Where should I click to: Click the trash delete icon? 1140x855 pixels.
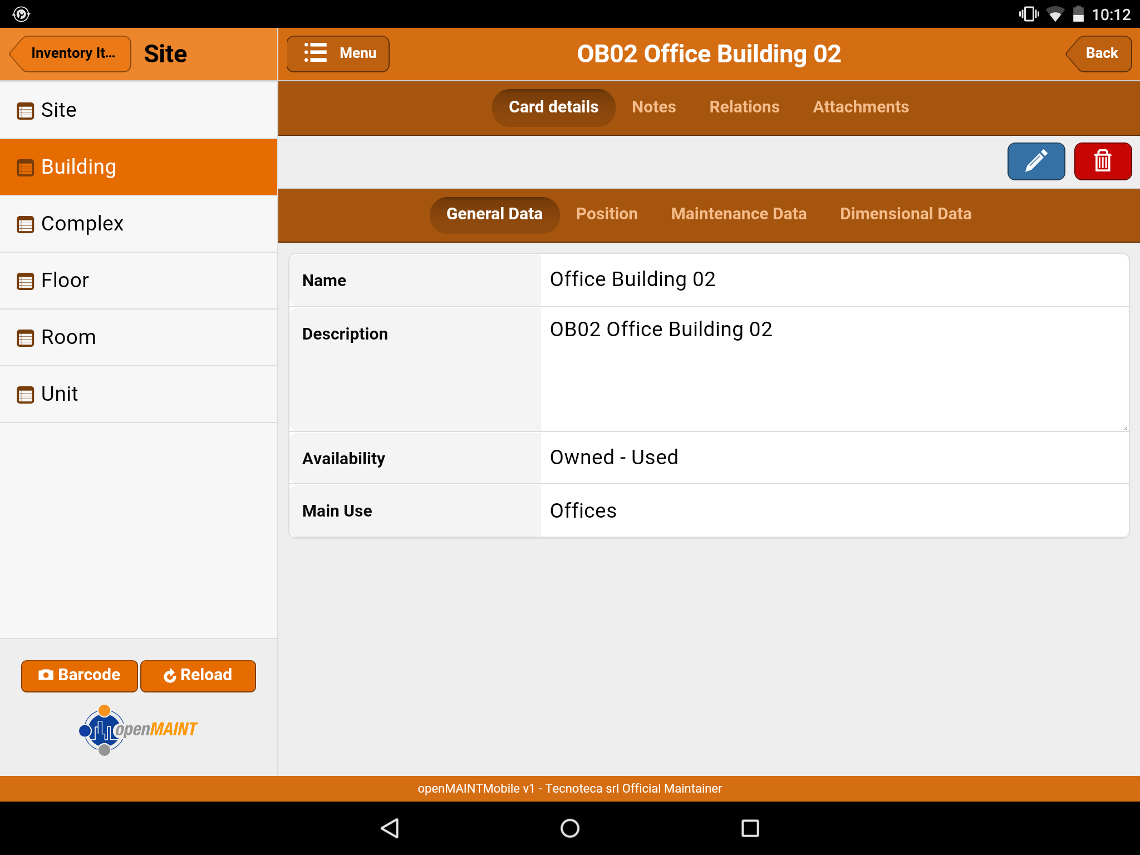(x=1102, y=161)
